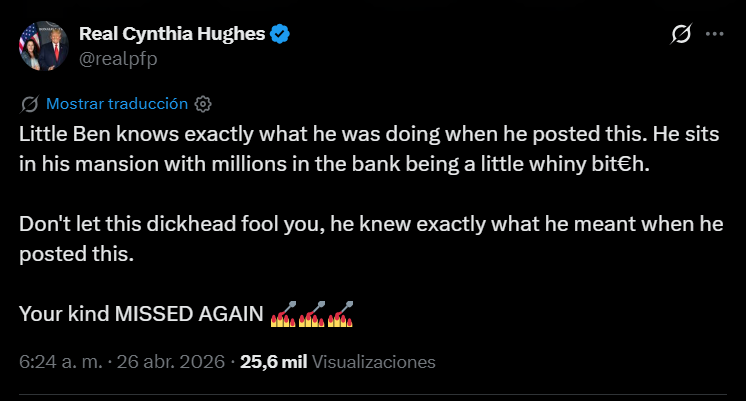Click Mostrar traducción to translate the post

[117, 103]
